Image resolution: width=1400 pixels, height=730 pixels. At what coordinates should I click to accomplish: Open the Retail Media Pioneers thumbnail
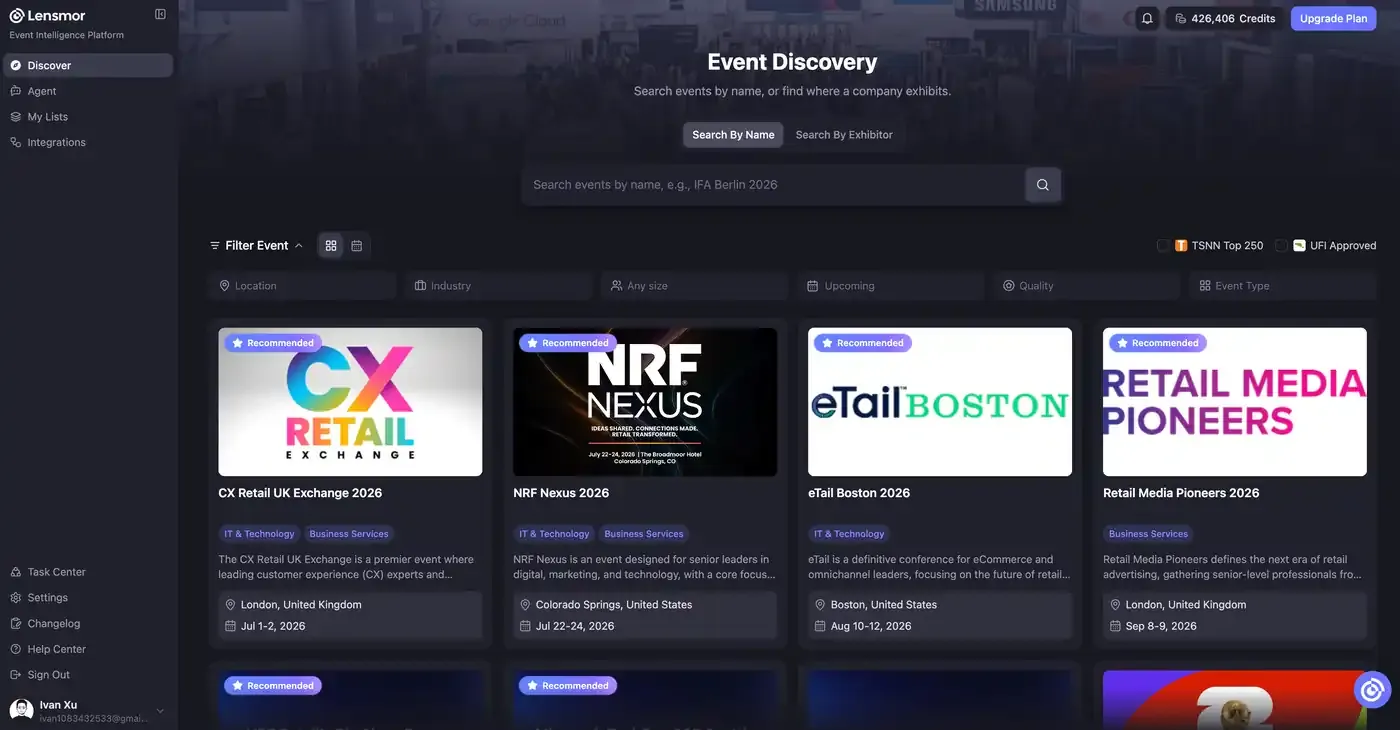pos(1235,402)
